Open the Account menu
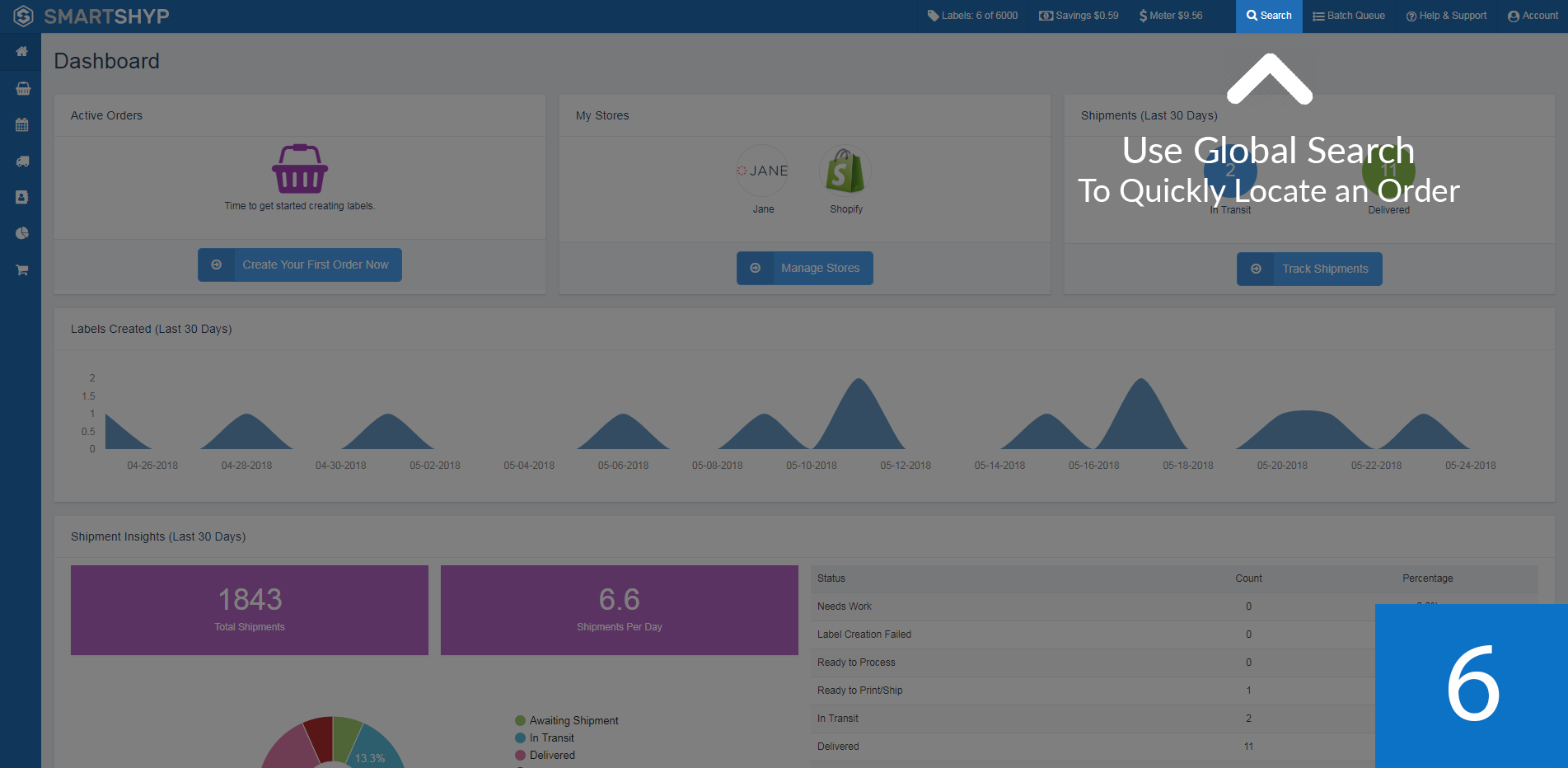The width and height of the screenshot is (1568, 768). pyautogui.click(x=1533, y=16)
